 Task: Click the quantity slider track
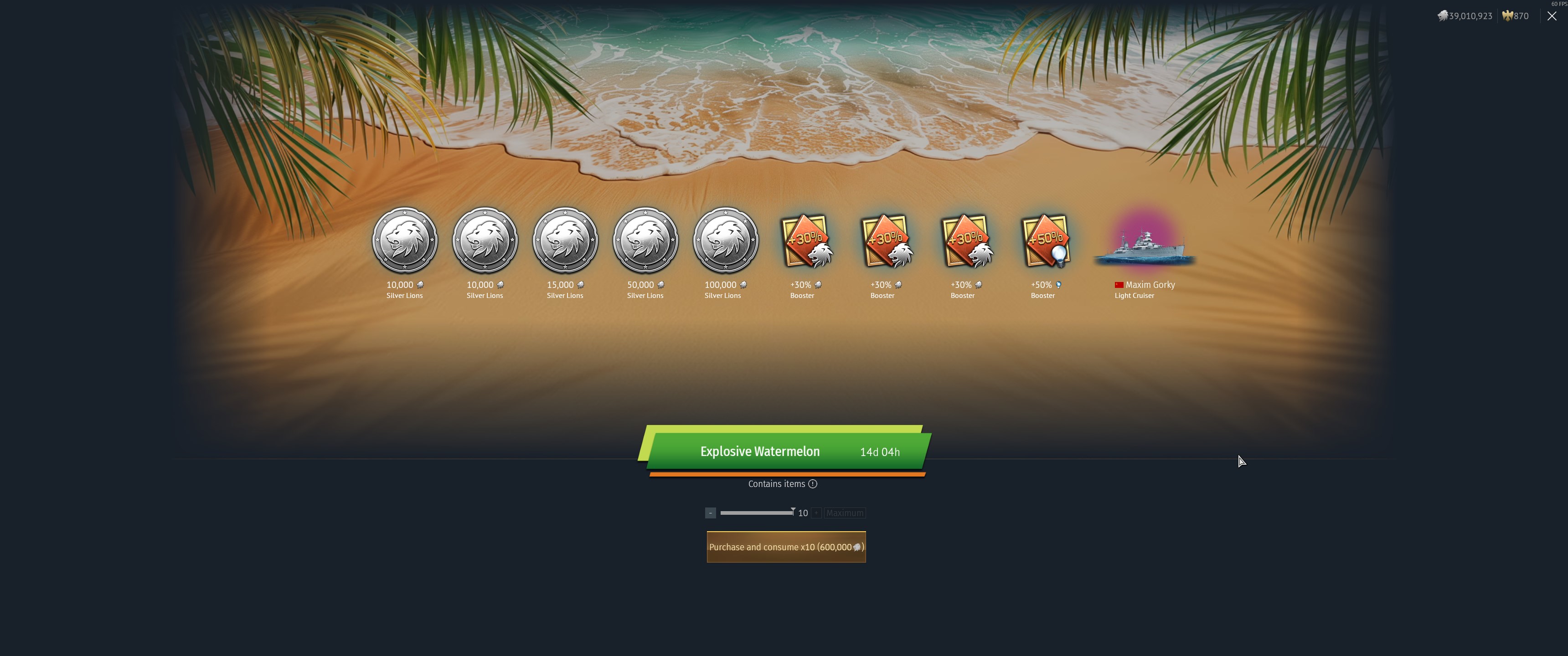757,513
